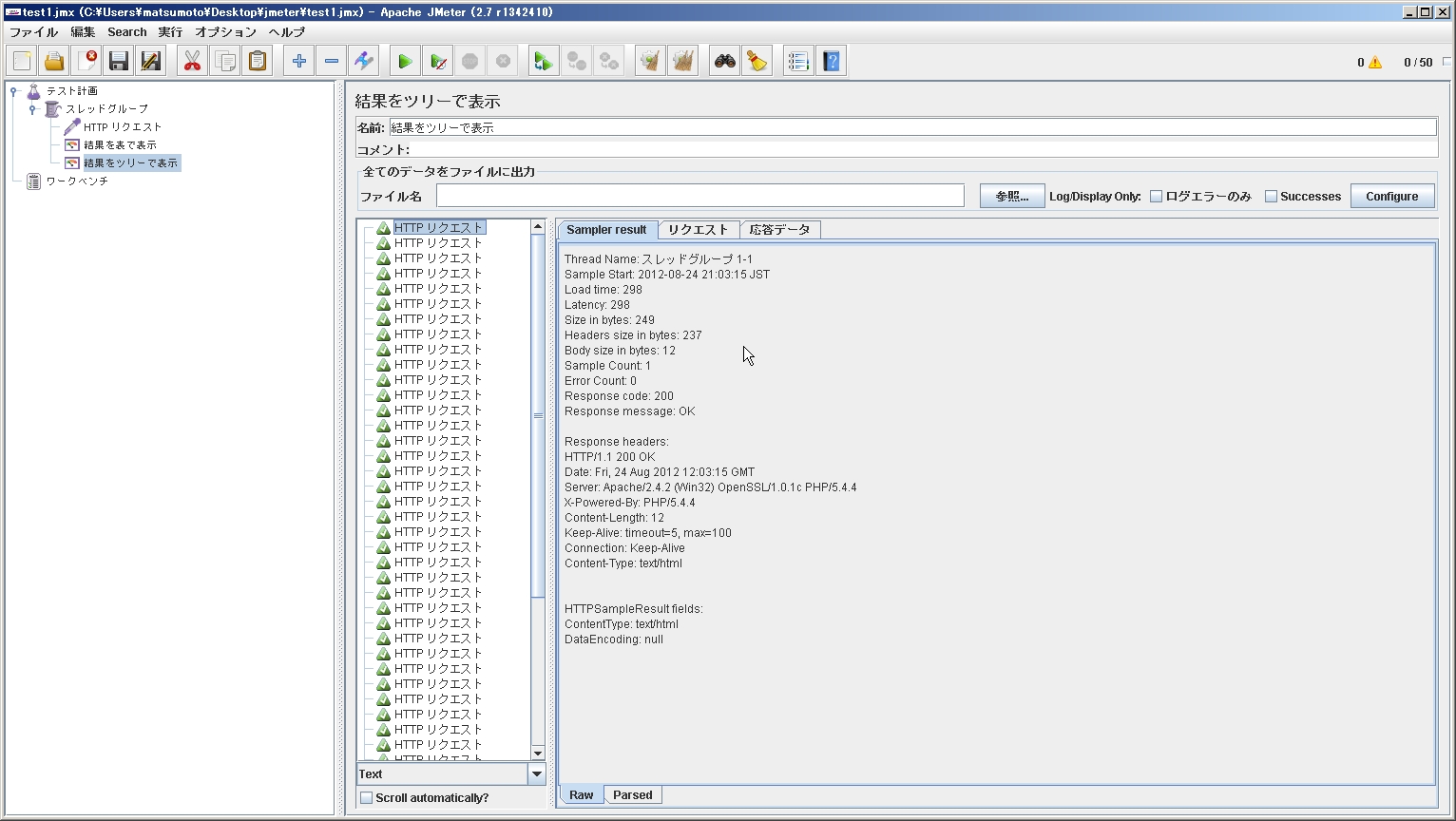Collapse the テスト計画 tree node handle

tap(13, 91)
